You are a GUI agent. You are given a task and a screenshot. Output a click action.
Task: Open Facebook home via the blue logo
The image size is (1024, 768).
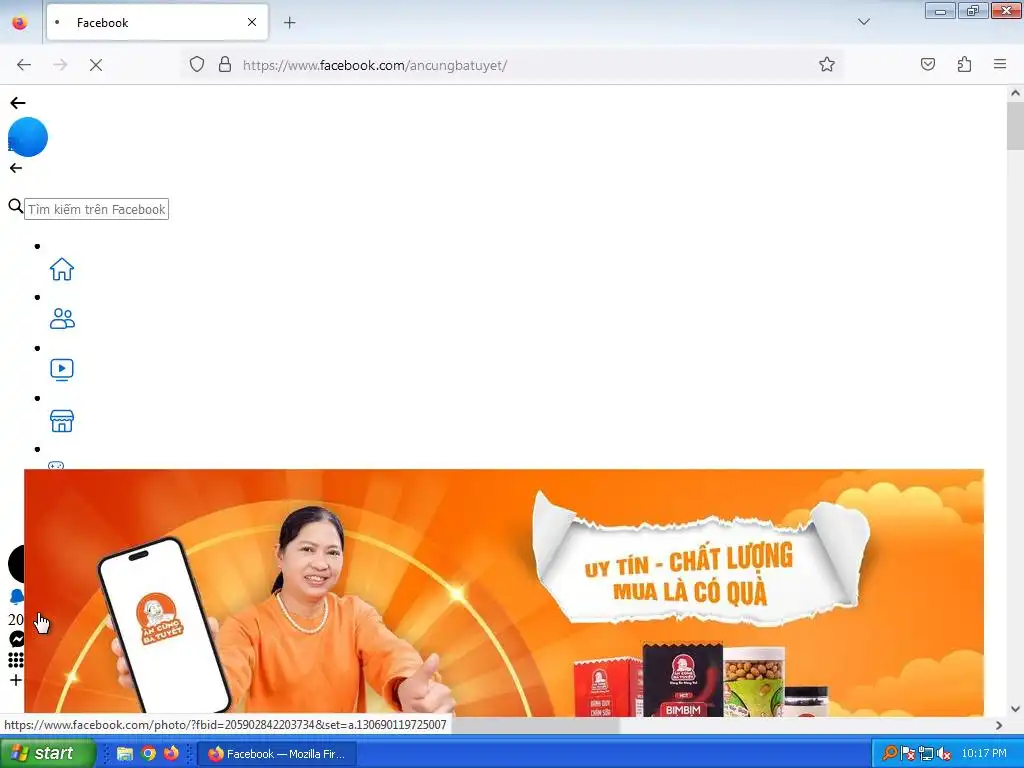click(x=28, y=137)
